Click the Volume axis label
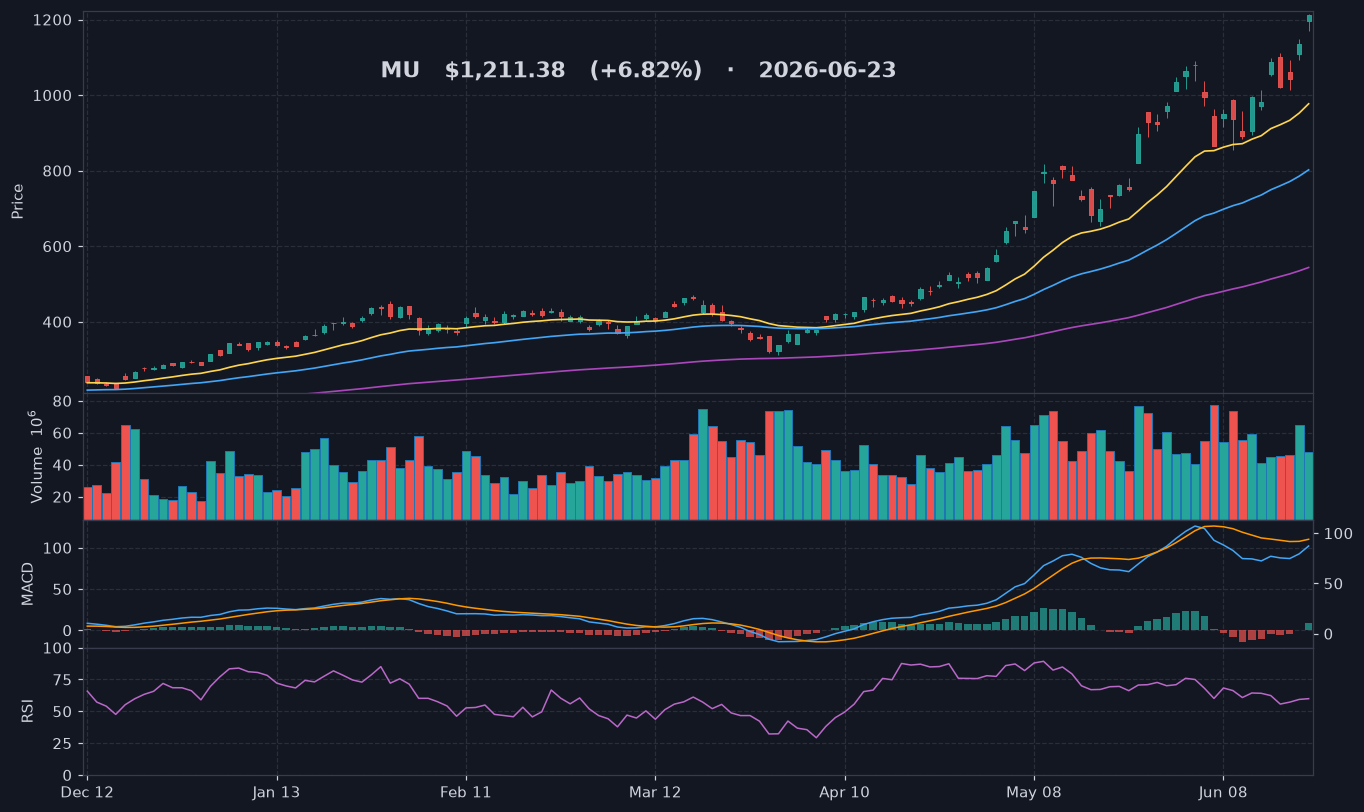The height and width of the screenshot is (812, 1364). point(35,456)
